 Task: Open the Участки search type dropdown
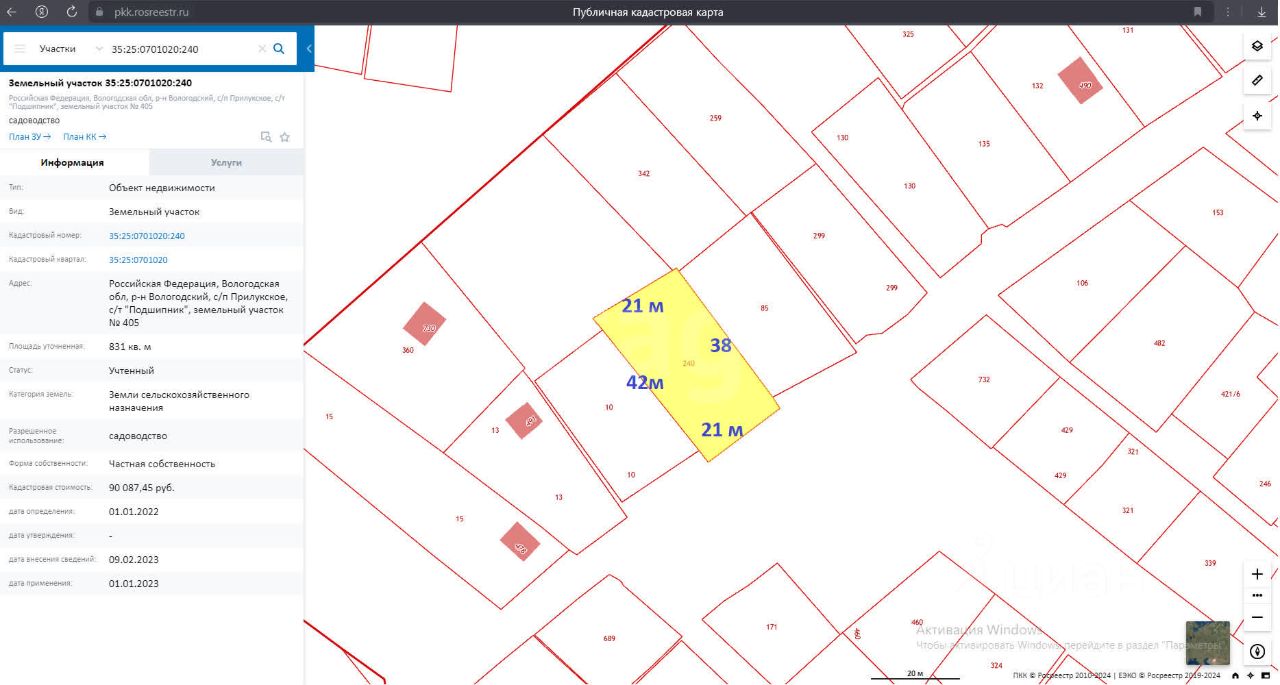(x=70, y=48)
